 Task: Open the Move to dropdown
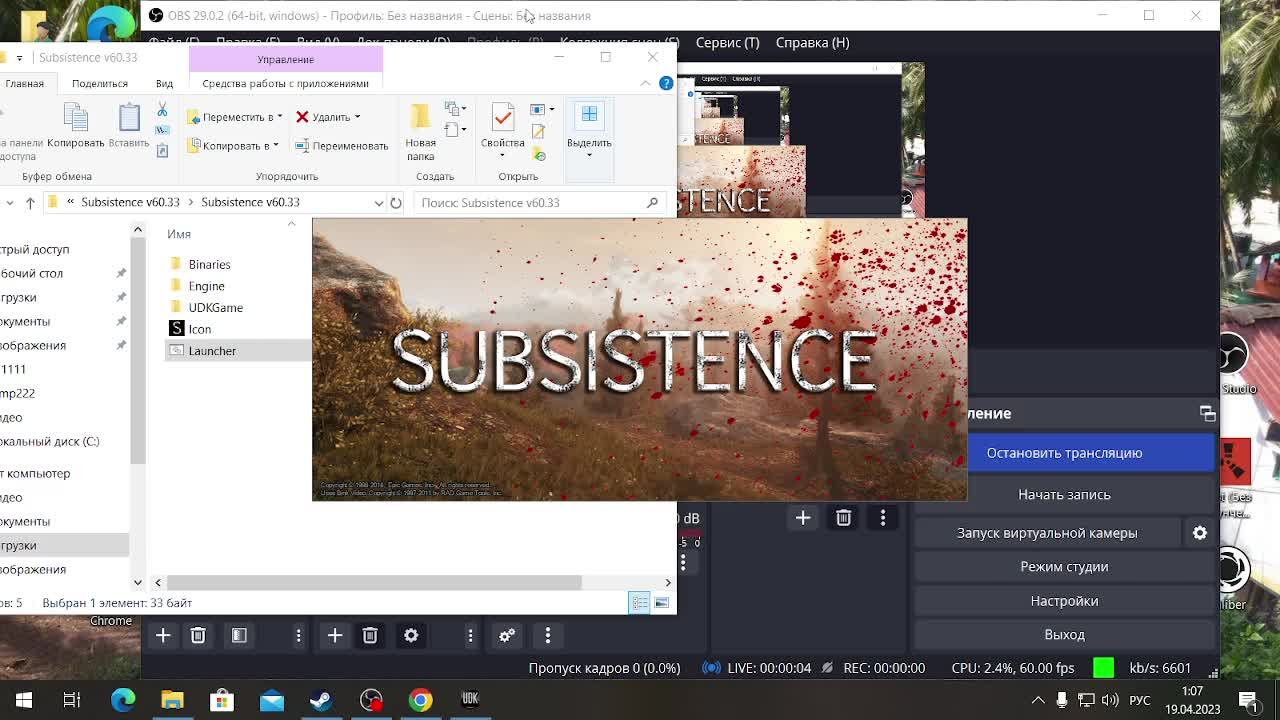click(235, 117)
